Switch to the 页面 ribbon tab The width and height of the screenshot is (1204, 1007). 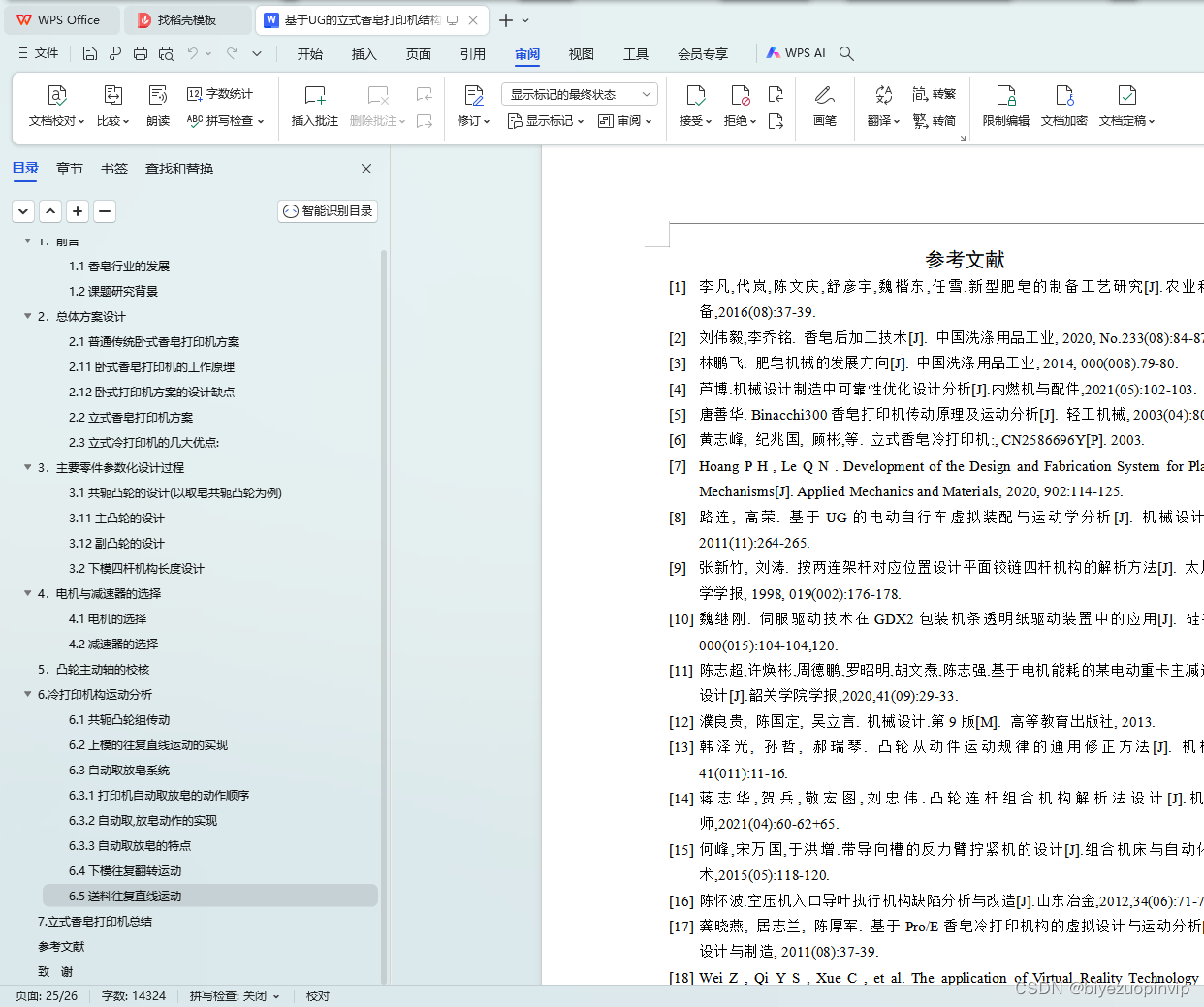coord(419,54)
